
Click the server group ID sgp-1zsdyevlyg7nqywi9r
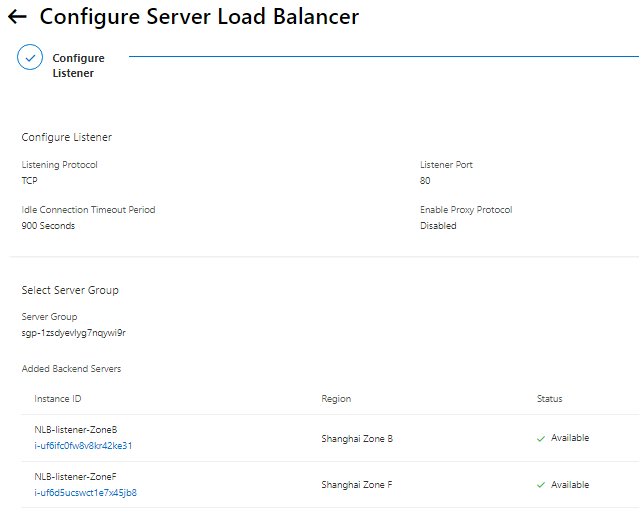click(x=73, y=333)
